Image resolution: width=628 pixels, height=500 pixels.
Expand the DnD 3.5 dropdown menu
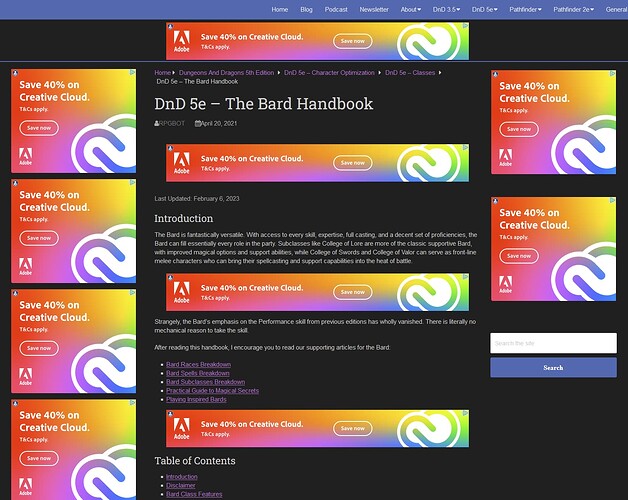click(x=446, y=10)
